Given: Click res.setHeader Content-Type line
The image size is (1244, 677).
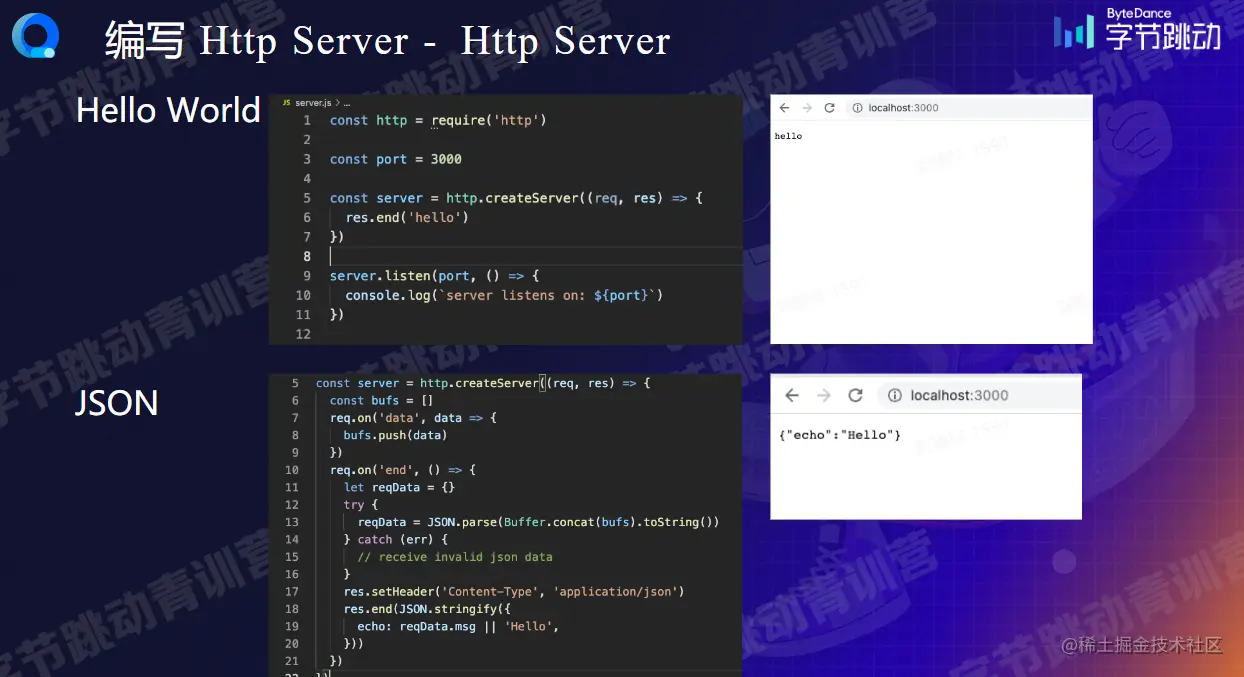Looking at the screenshot, I should (514, 591).
